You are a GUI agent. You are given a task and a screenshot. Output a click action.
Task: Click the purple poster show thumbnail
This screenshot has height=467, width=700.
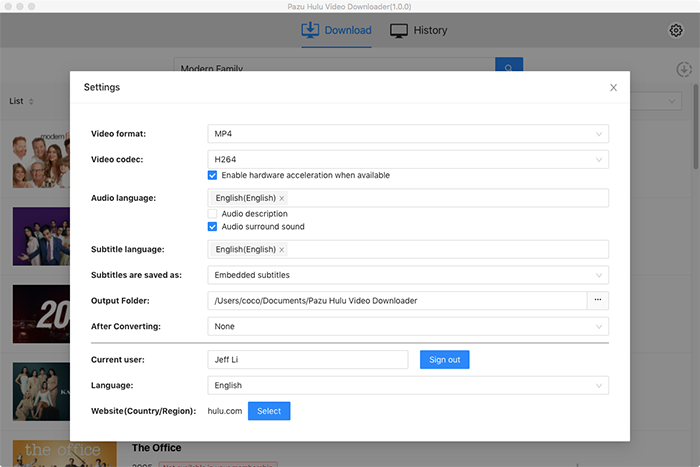[41, 236]
